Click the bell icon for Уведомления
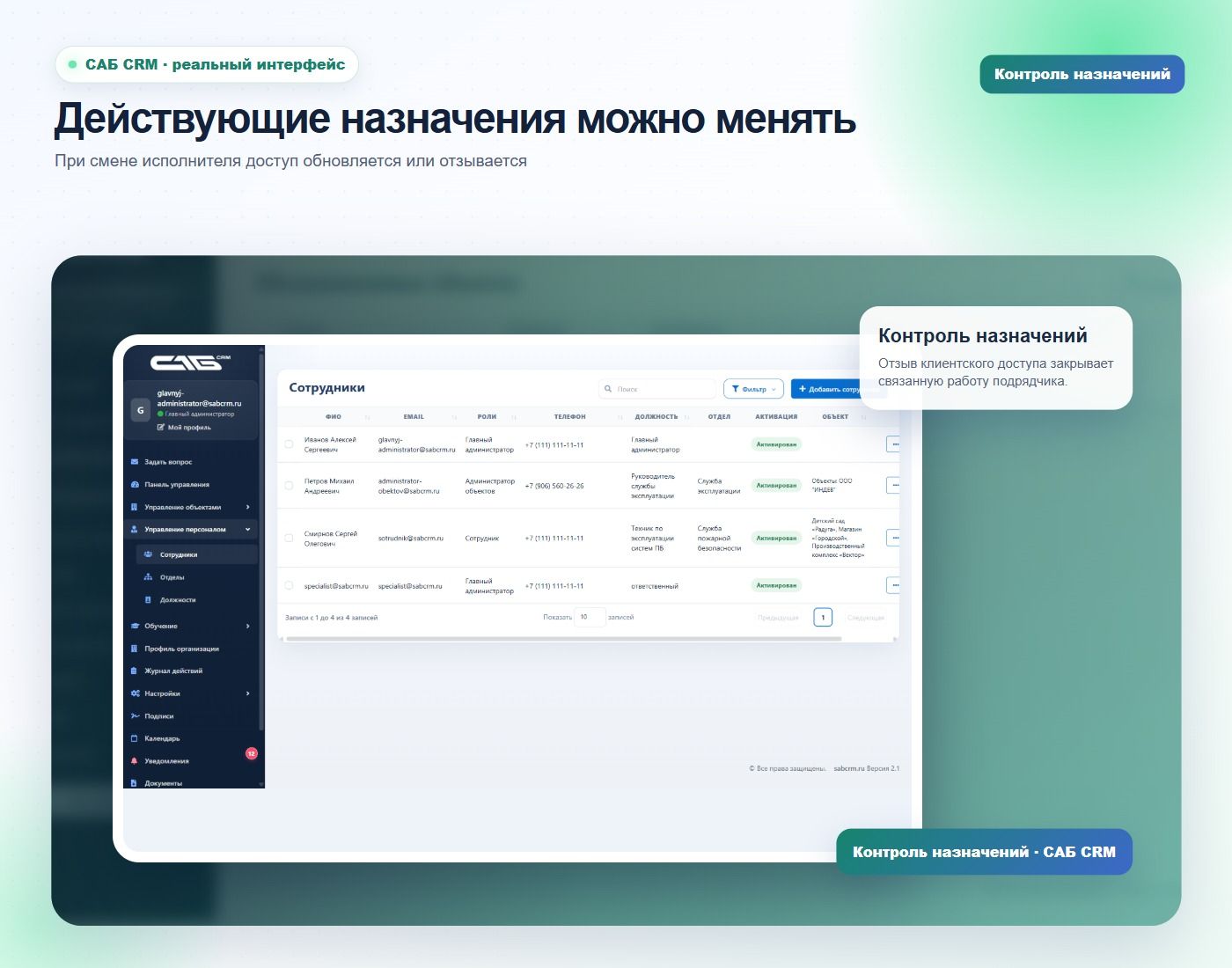1232x968 pixels. pyautogui.click(x=135, y=761)
